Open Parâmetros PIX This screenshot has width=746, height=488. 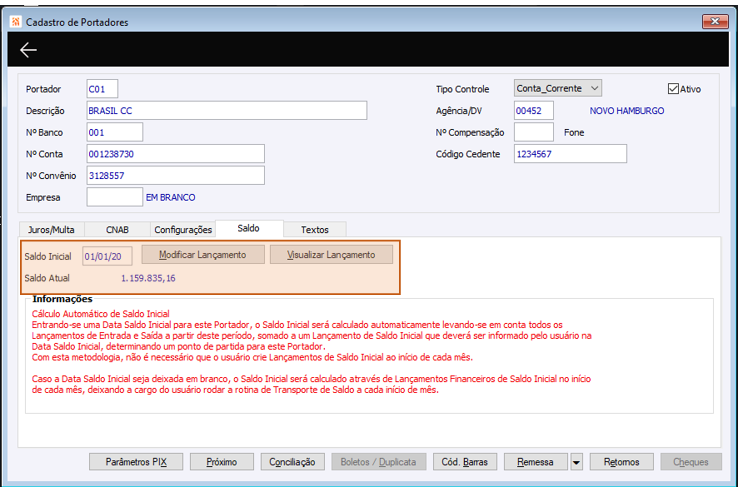pyautogui.click(x=136, y=462)
